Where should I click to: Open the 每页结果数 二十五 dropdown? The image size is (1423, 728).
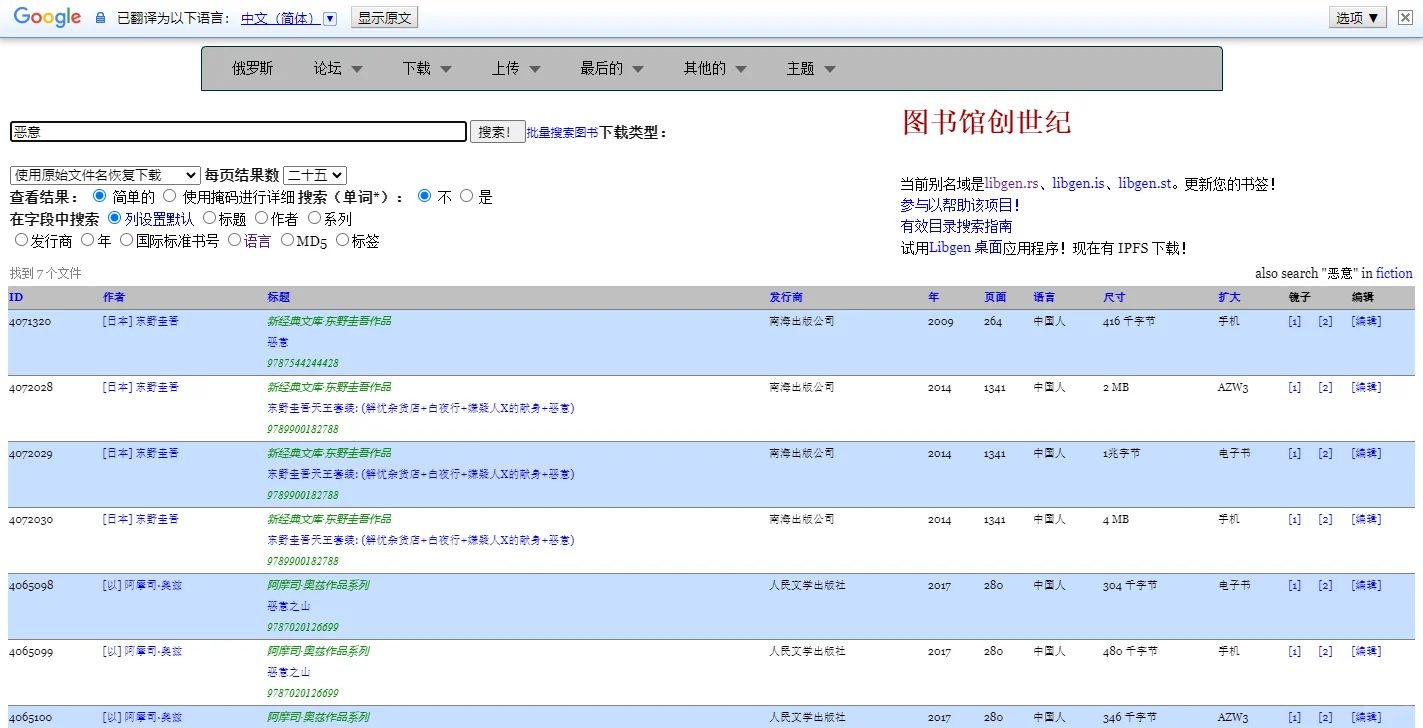click(315, 175)
